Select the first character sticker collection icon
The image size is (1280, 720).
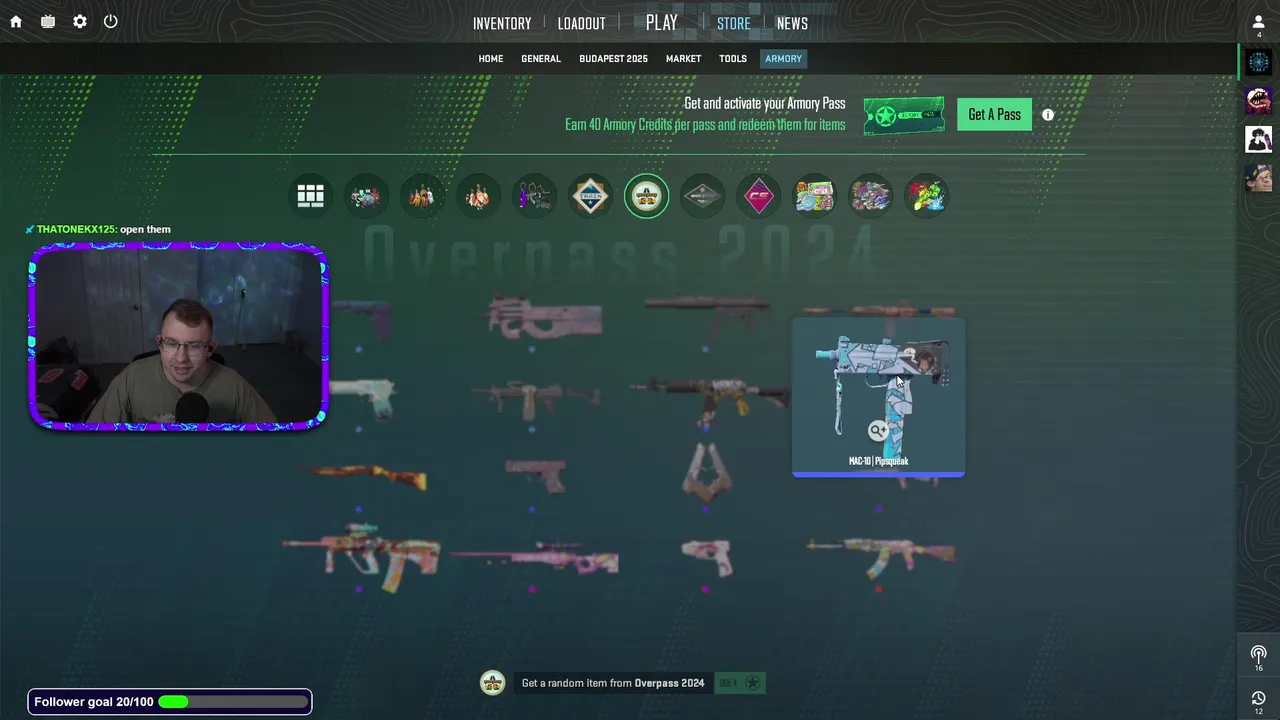366,196
